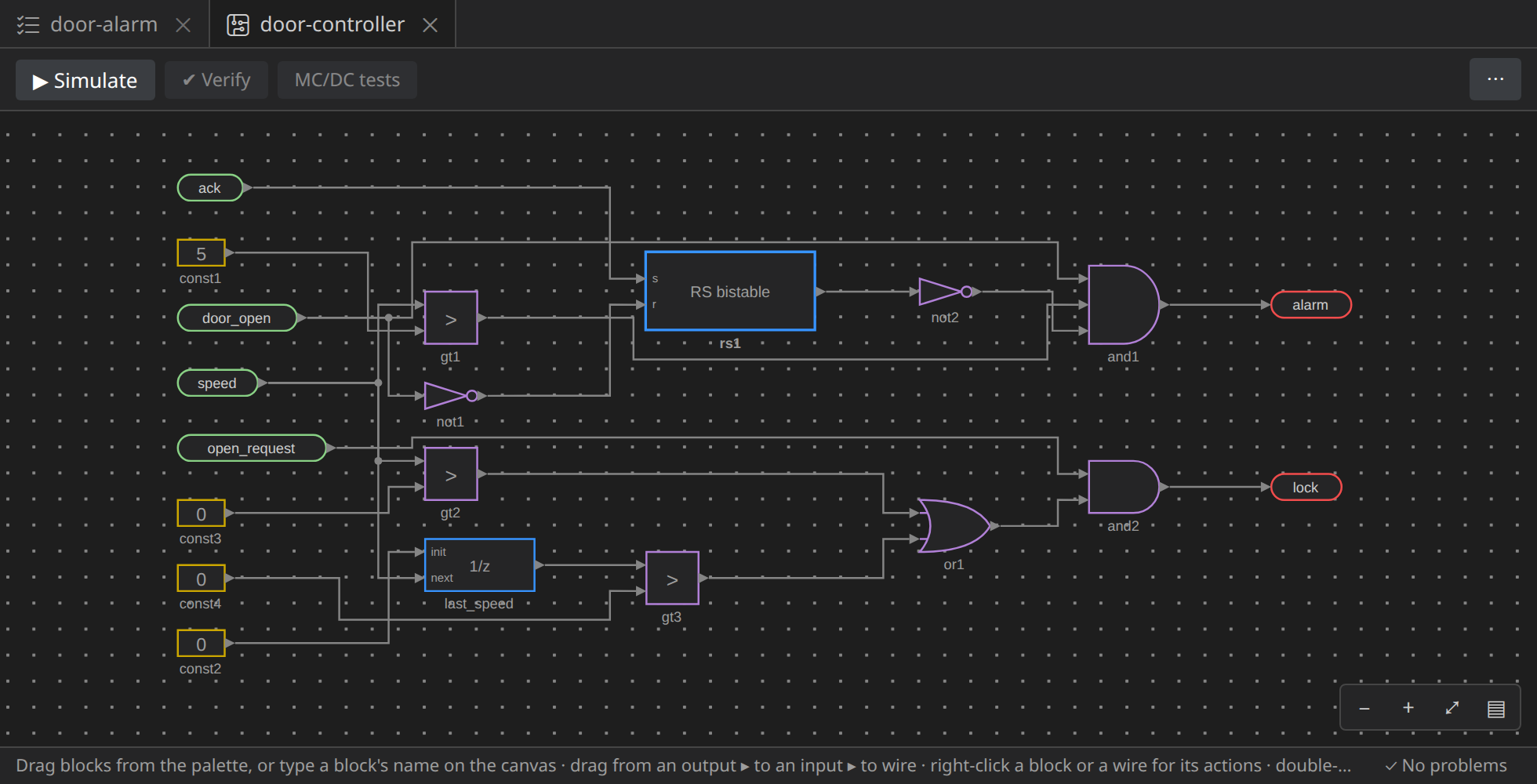Start simulation with the Simulate button
The image size is (1537, 784).
pos(85,80)
